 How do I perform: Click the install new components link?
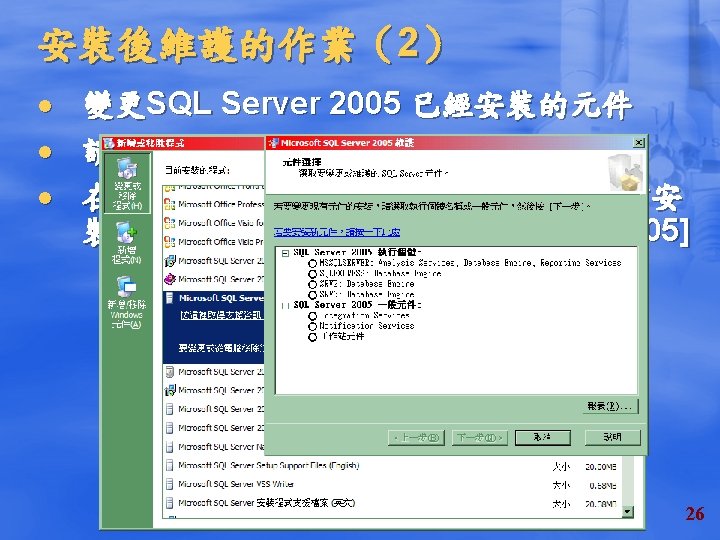pos(337,232)
